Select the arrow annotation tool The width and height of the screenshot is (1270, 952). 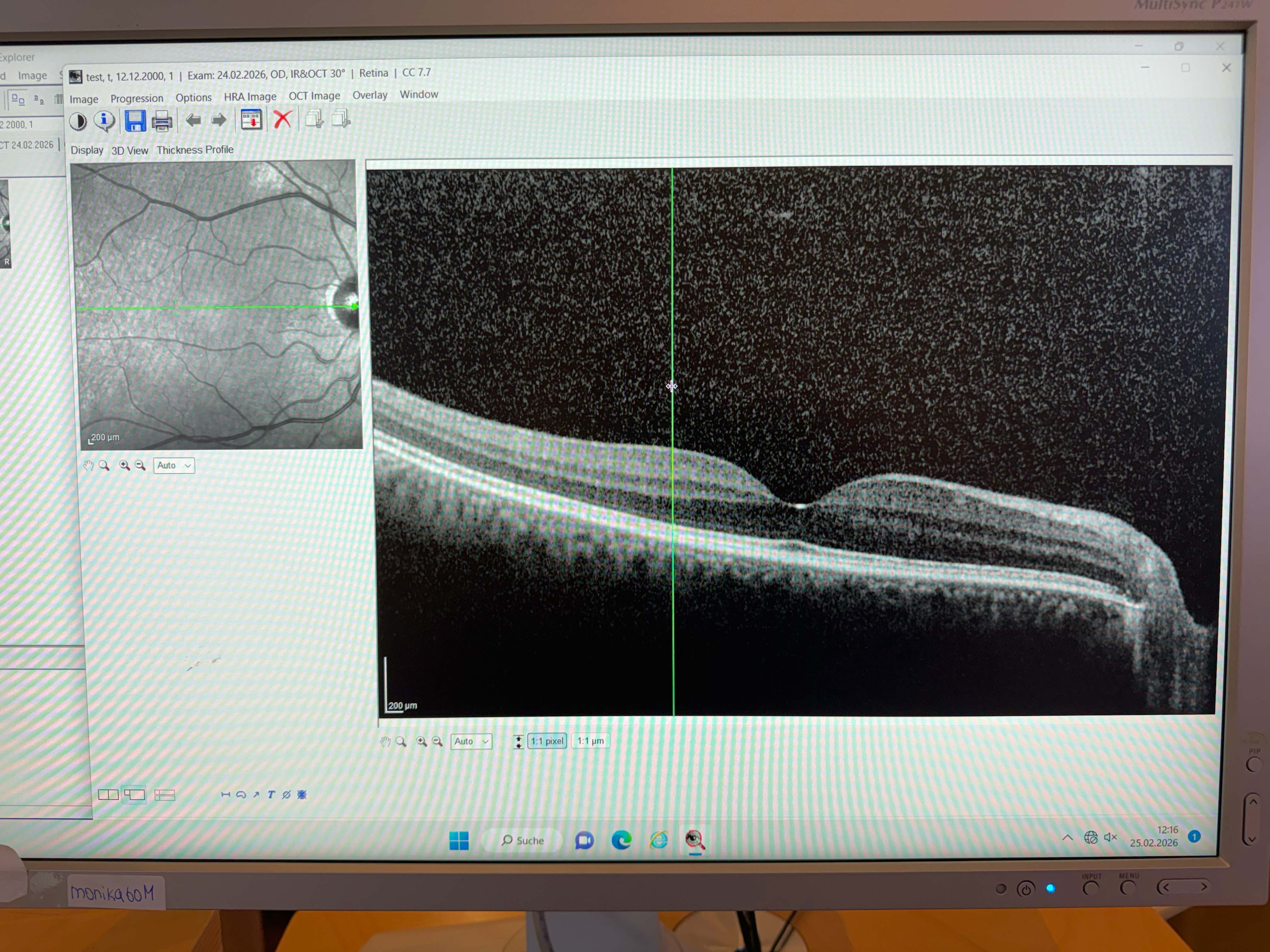256,795
